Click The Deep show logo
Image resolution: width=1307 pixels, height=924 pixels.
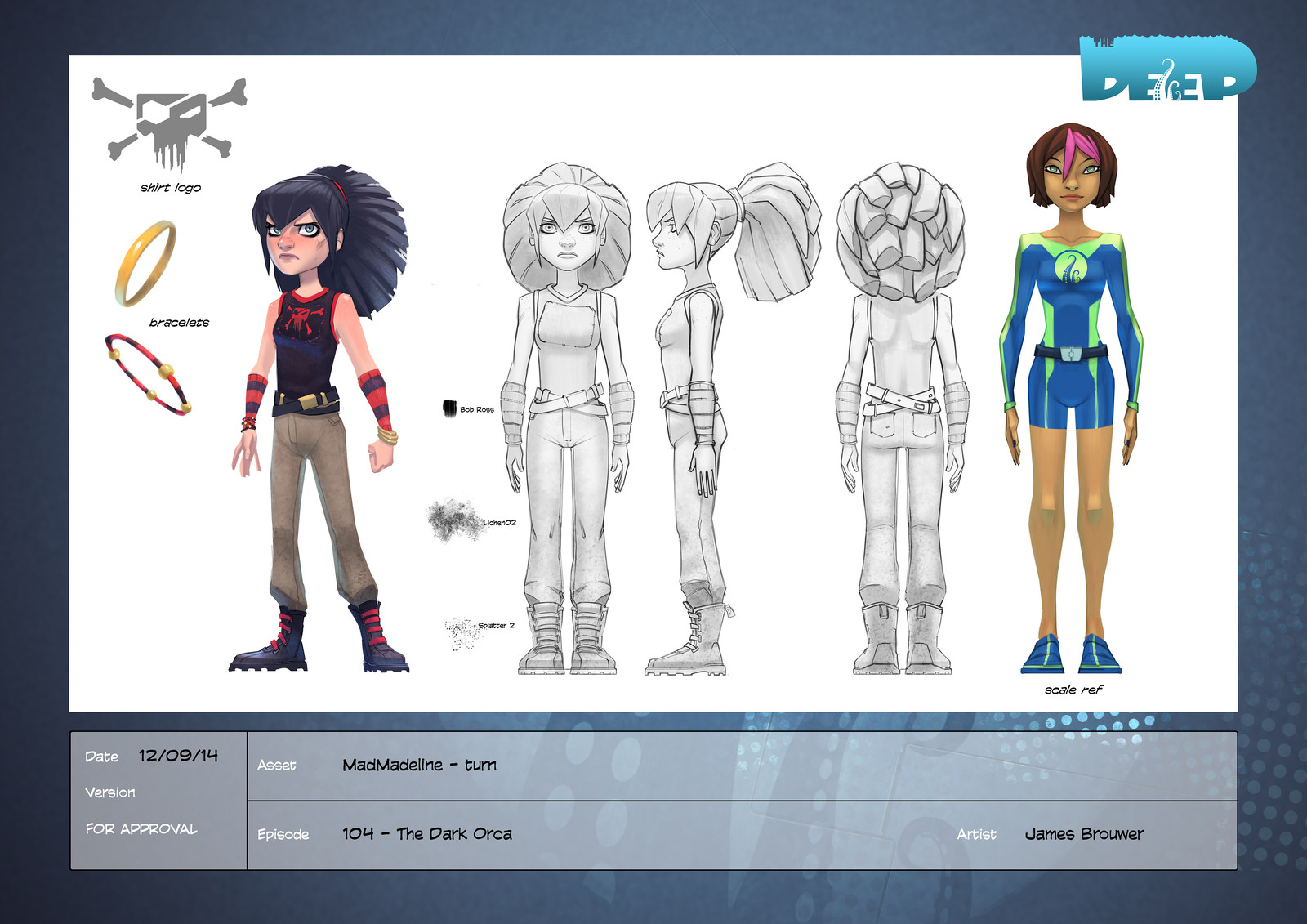pyautogui.click(x=1168, y=69)
